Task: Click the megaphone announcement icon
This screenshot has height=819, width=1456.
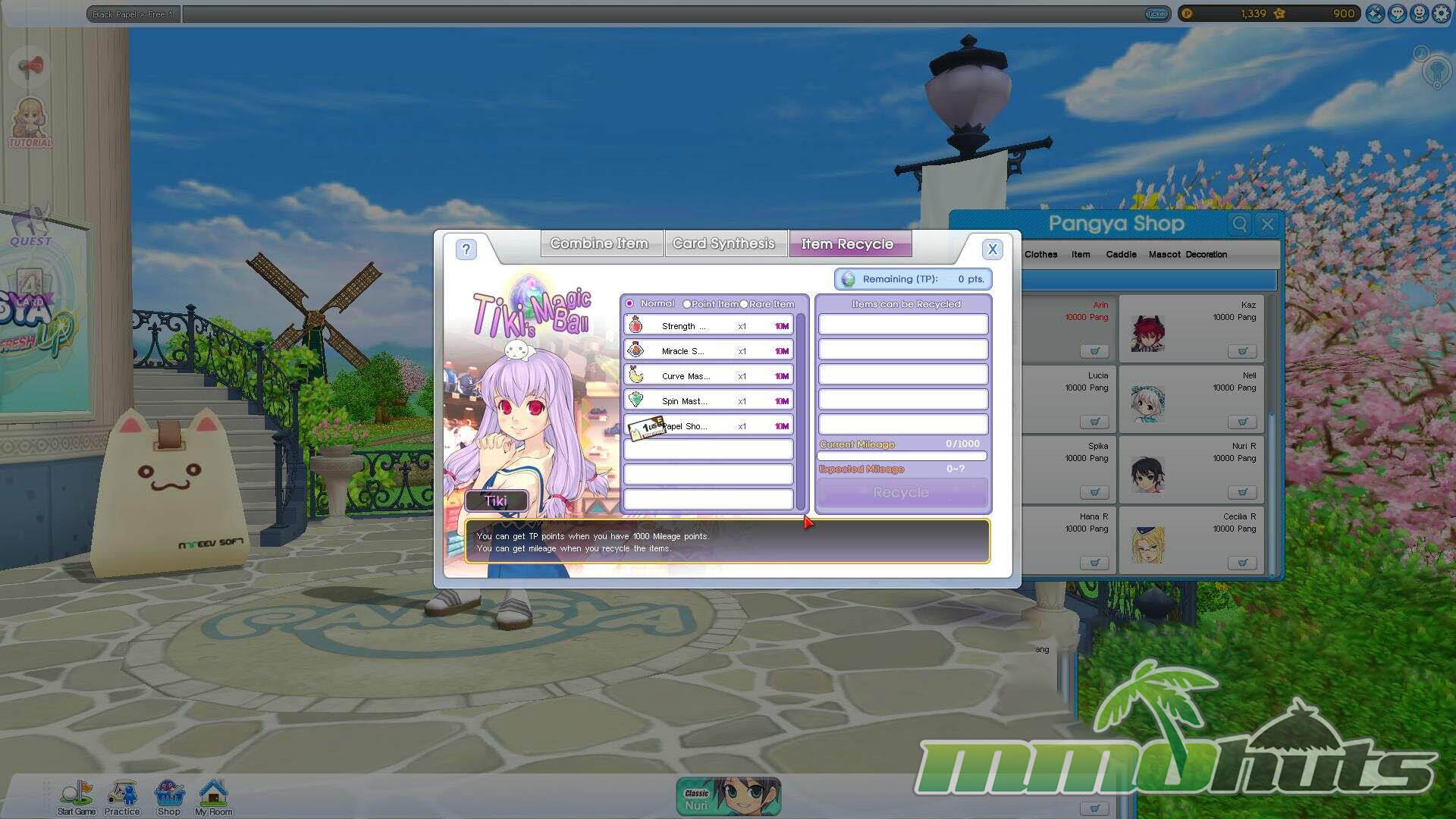Action: (x=30, y=67)
